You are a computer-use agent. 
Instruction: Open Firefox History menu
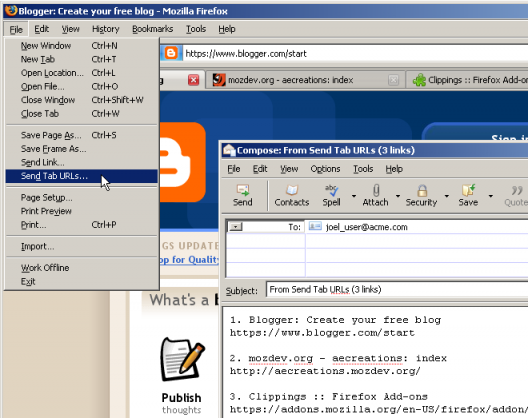tap(106, 29)
